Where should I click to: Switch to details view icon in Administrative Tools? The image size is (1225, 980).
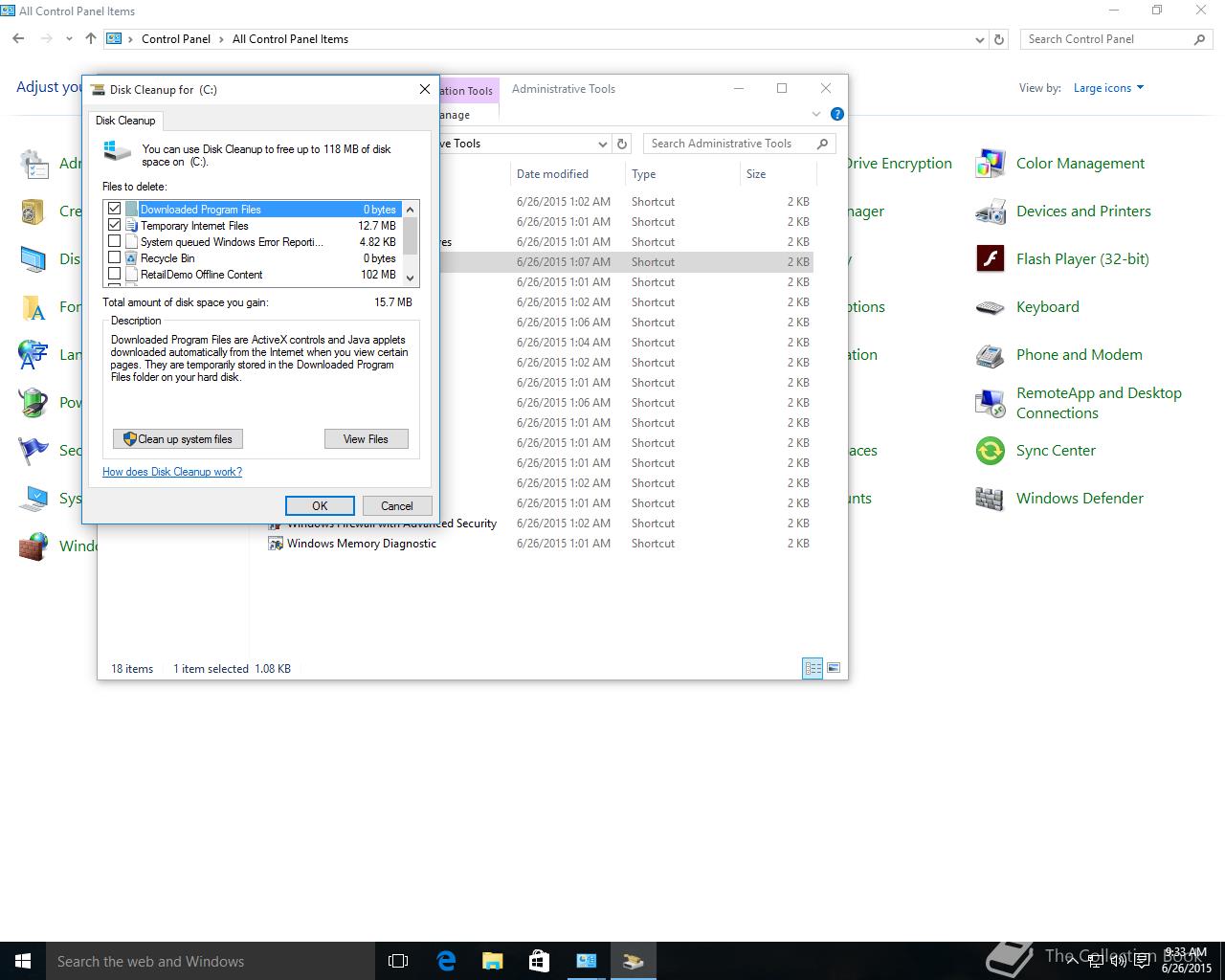[813, 668]
